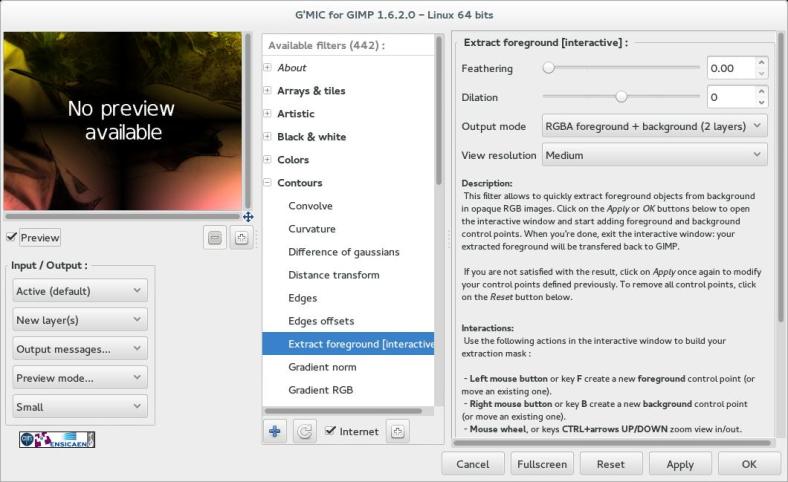This screenshot has width=788, height=482.
Task: Click the Dilation value field
Action: pyautogui.click(x=731, y=97)
